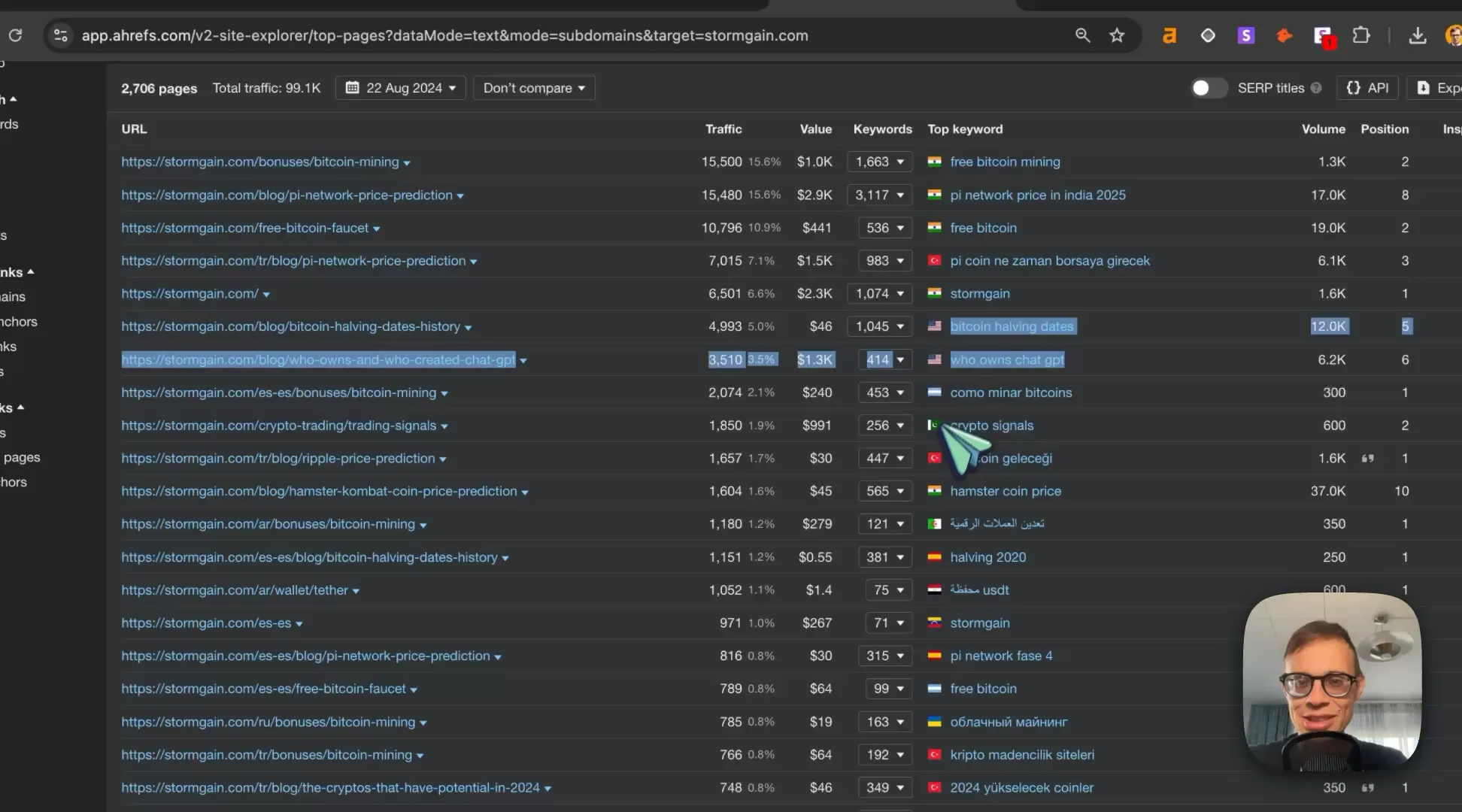
Task: Sort by Volume column header
Action: pyautogui.click(x=1324, y=129)
